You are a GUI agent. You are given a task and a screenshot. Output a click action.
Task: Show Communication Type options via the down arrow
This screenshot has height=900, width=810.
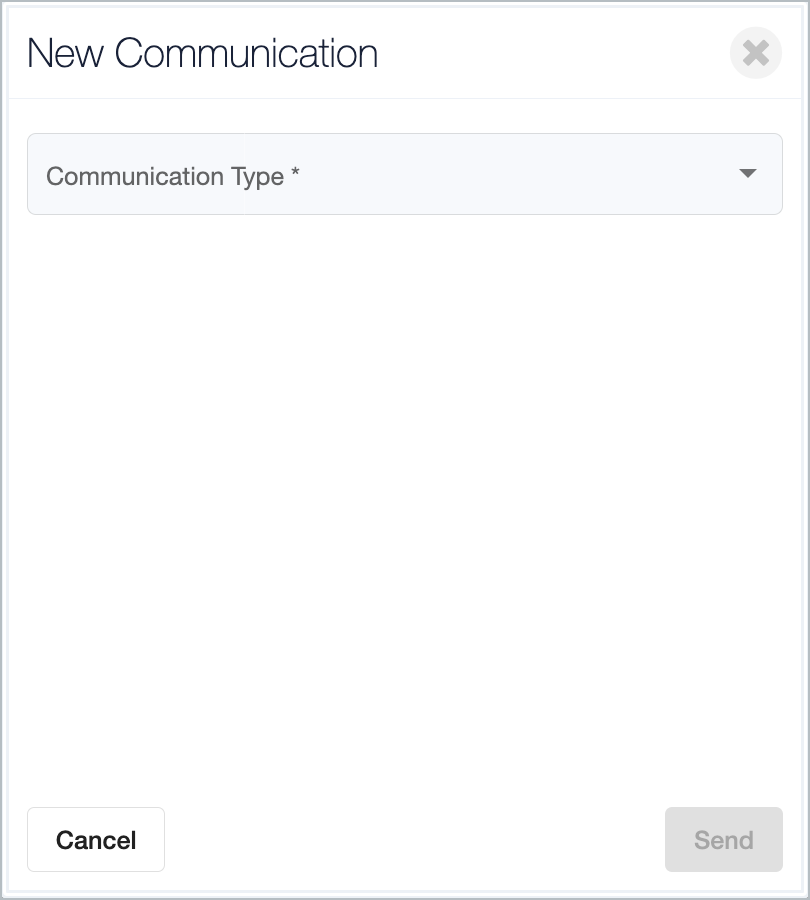pos(747,173)
